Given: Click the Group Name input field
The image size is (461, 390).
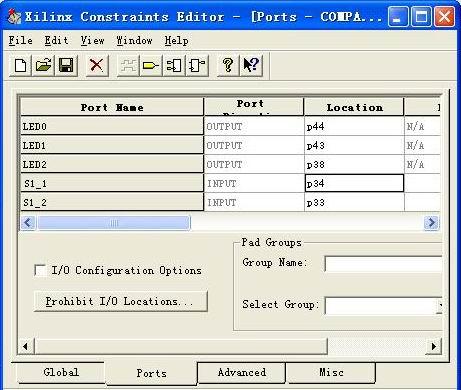Looking at the screenshot, I should click(x=383, y=264).
